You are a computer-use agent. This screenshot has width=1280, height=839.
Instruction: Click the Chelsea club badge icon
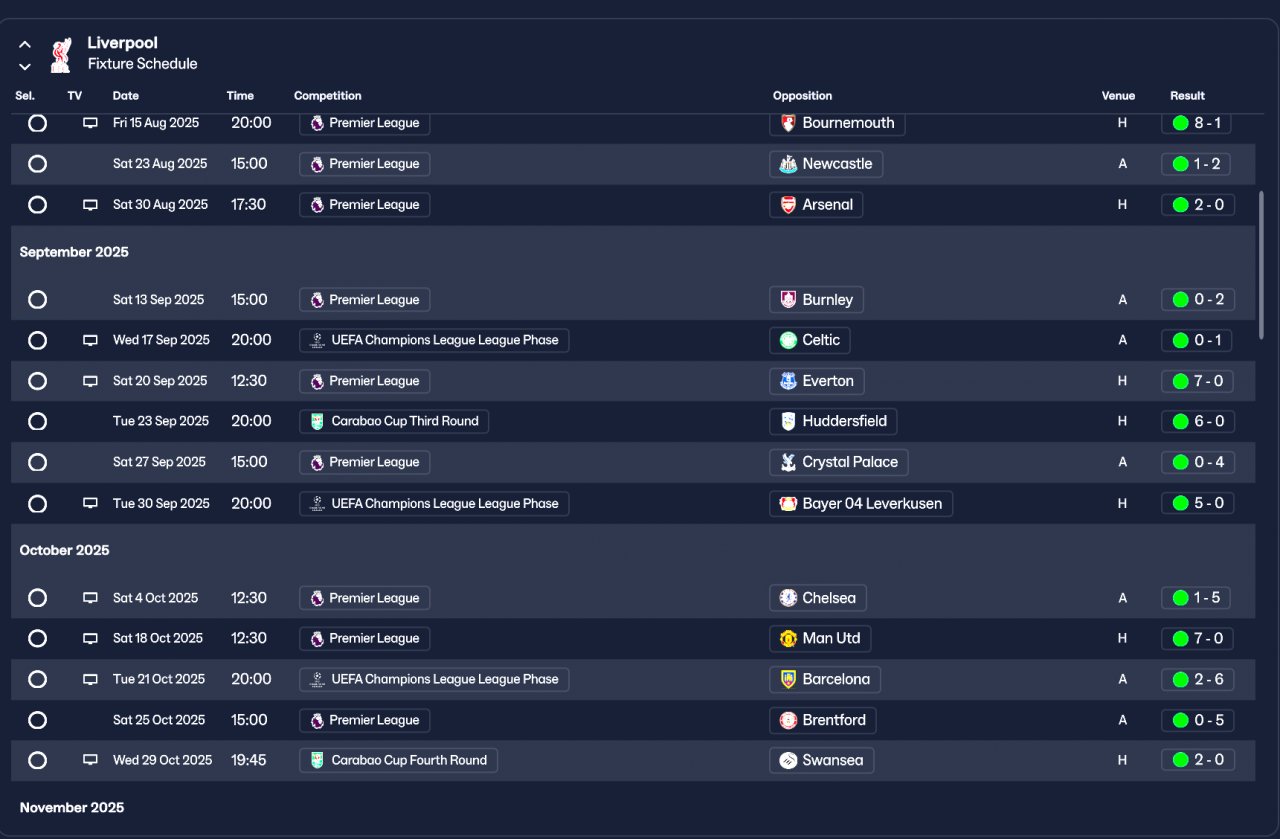click(x=788, y=598)
